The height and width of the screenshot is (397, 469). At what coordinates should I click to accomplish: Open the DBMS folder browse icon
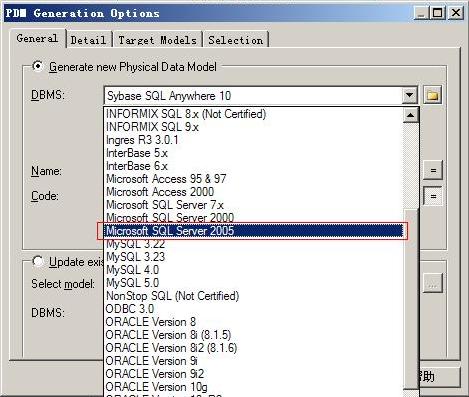pos(432,96)
